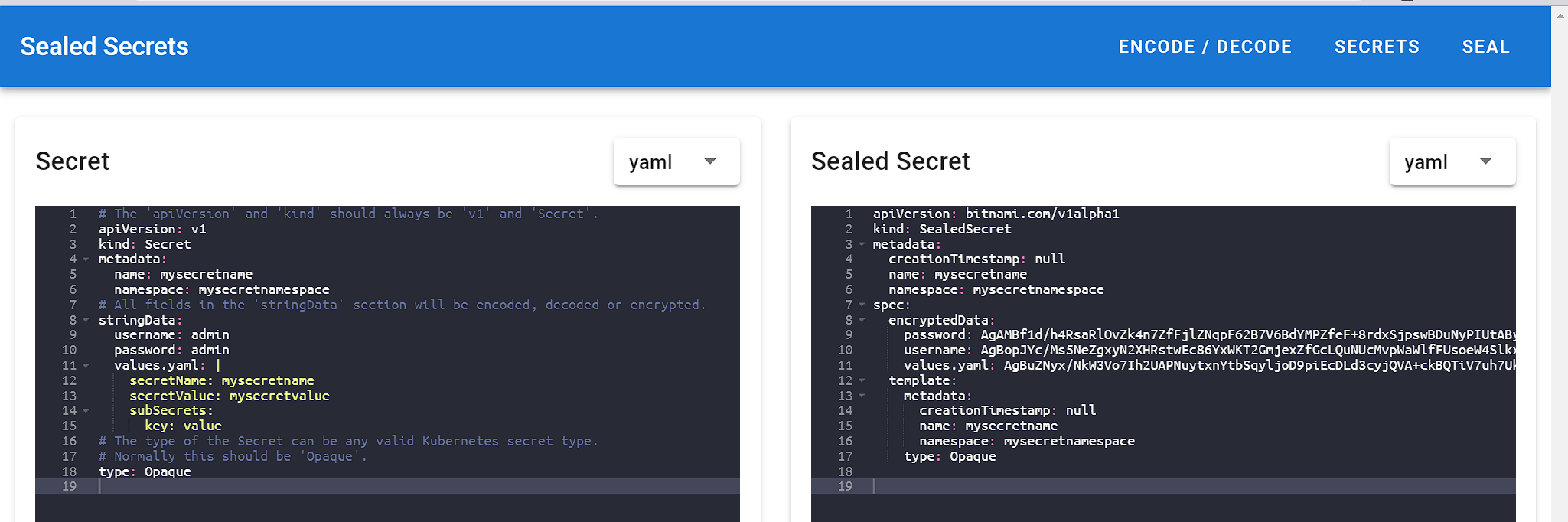Viewport: 1568px width, 522px height.
Task: Fold the values.yaml block in Secret editor
Action: (x=86, y=366)
